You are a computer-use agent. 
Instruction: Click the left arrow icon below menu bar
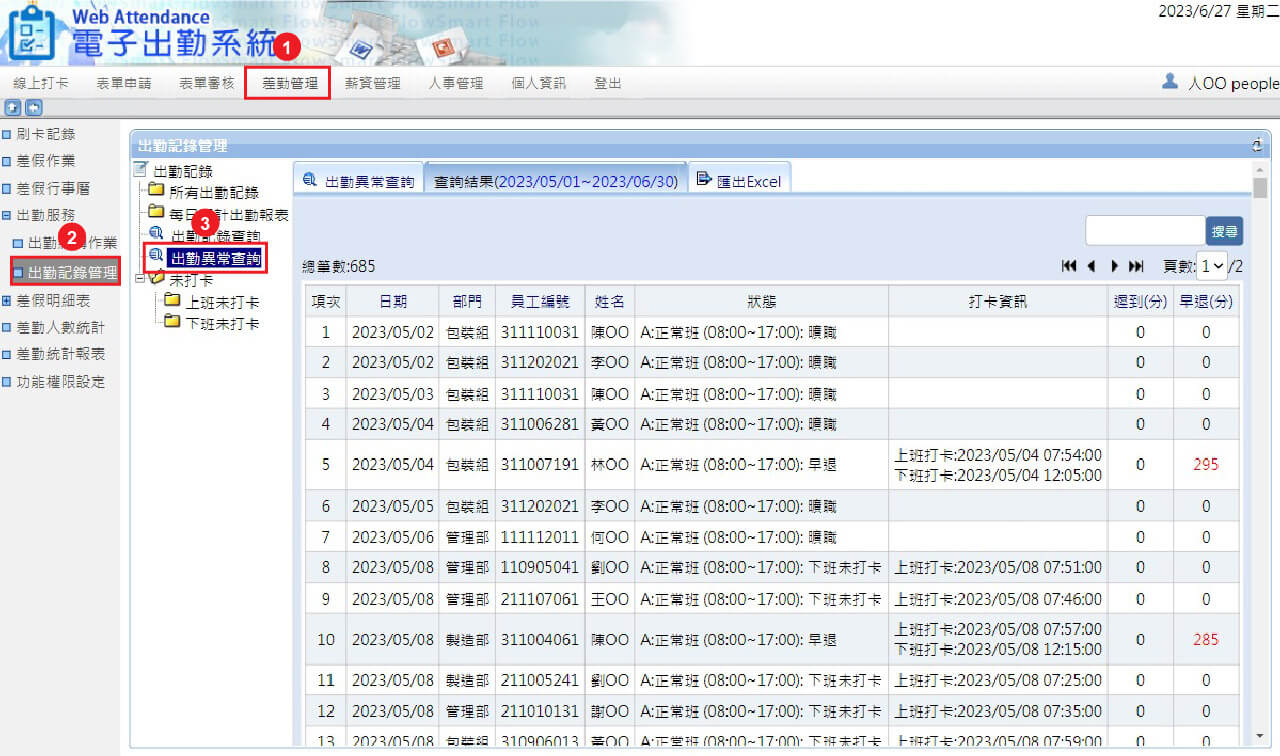34,107
